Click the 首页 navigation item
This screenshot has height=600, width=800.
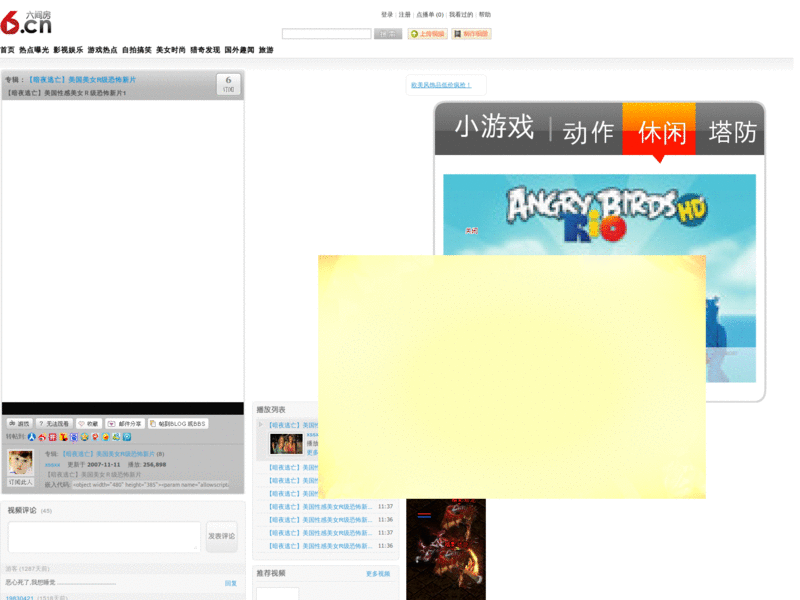coord(7,50)
